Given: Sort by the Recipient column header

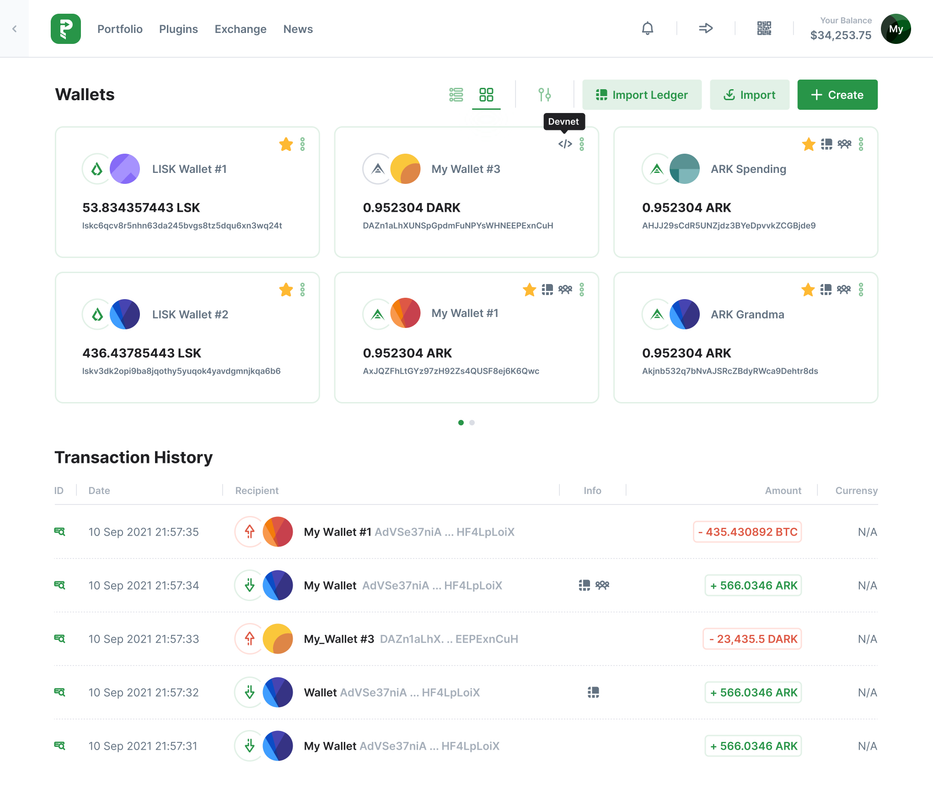Looking at the screenshot, I should (256, 490).
